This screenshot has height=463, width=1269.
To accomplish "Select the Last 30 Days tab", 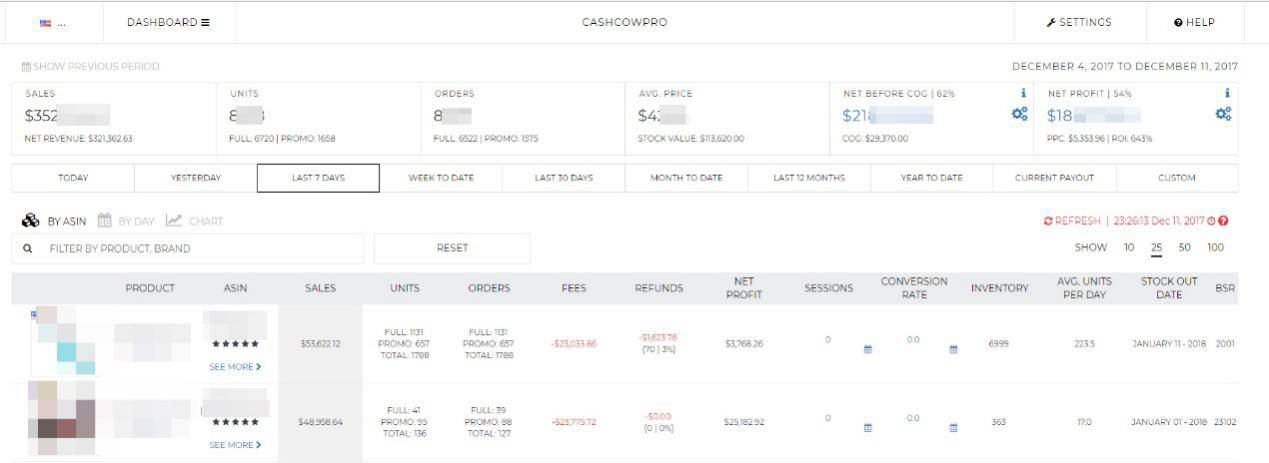I will pos(564,178).
